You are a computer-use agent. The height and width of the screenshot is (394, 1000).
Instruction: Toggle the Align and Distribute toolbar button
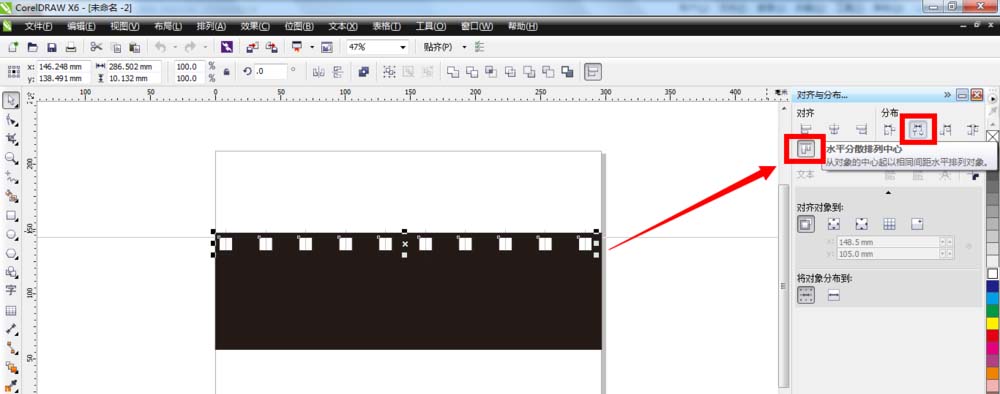click(593, 72)
